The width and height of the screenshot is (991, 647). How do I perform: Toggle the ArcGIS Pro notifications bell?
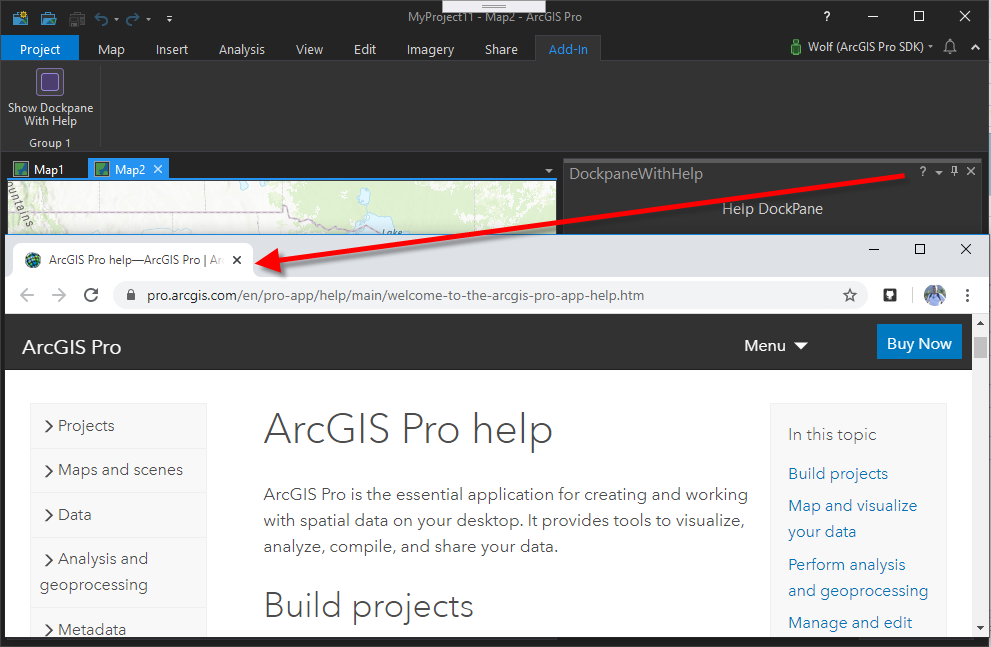click(950, 46)
